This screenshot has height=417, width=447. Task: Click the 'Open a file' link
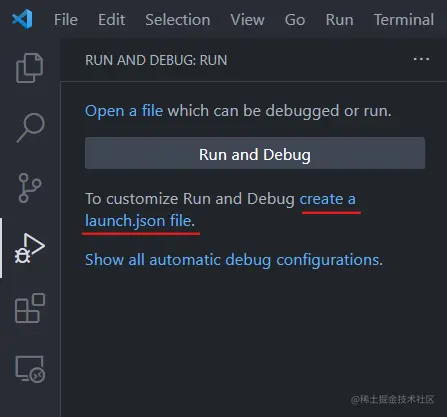(124, 111)
